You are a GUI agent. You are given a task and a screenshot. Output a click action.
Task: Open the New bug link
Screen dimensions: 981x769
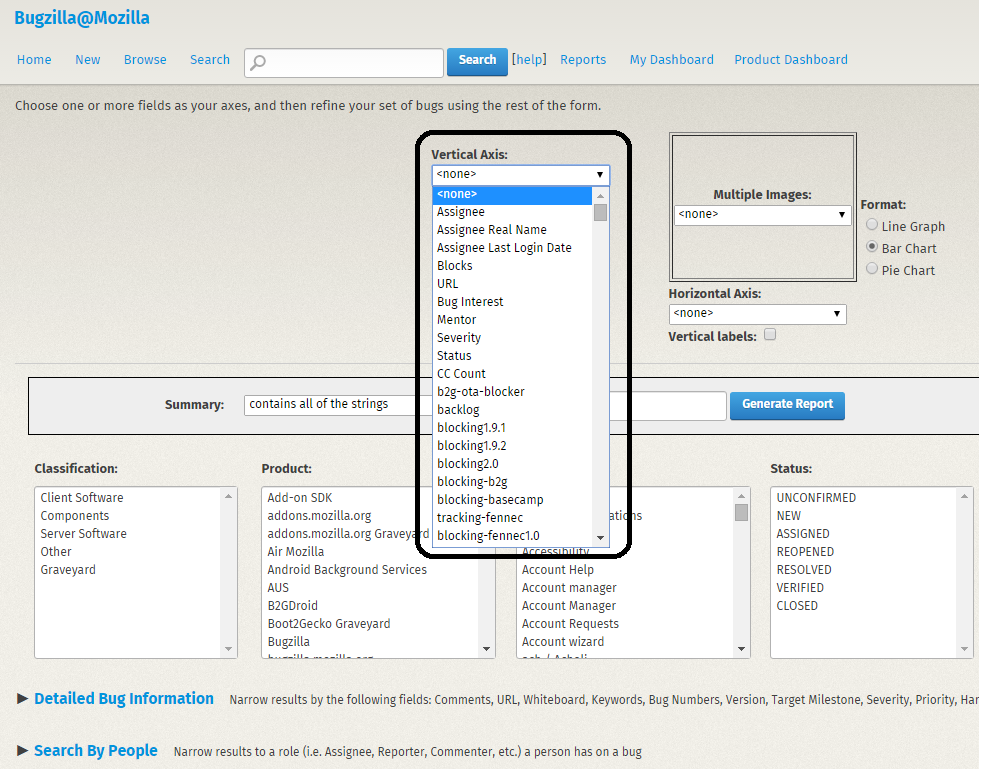88,59
